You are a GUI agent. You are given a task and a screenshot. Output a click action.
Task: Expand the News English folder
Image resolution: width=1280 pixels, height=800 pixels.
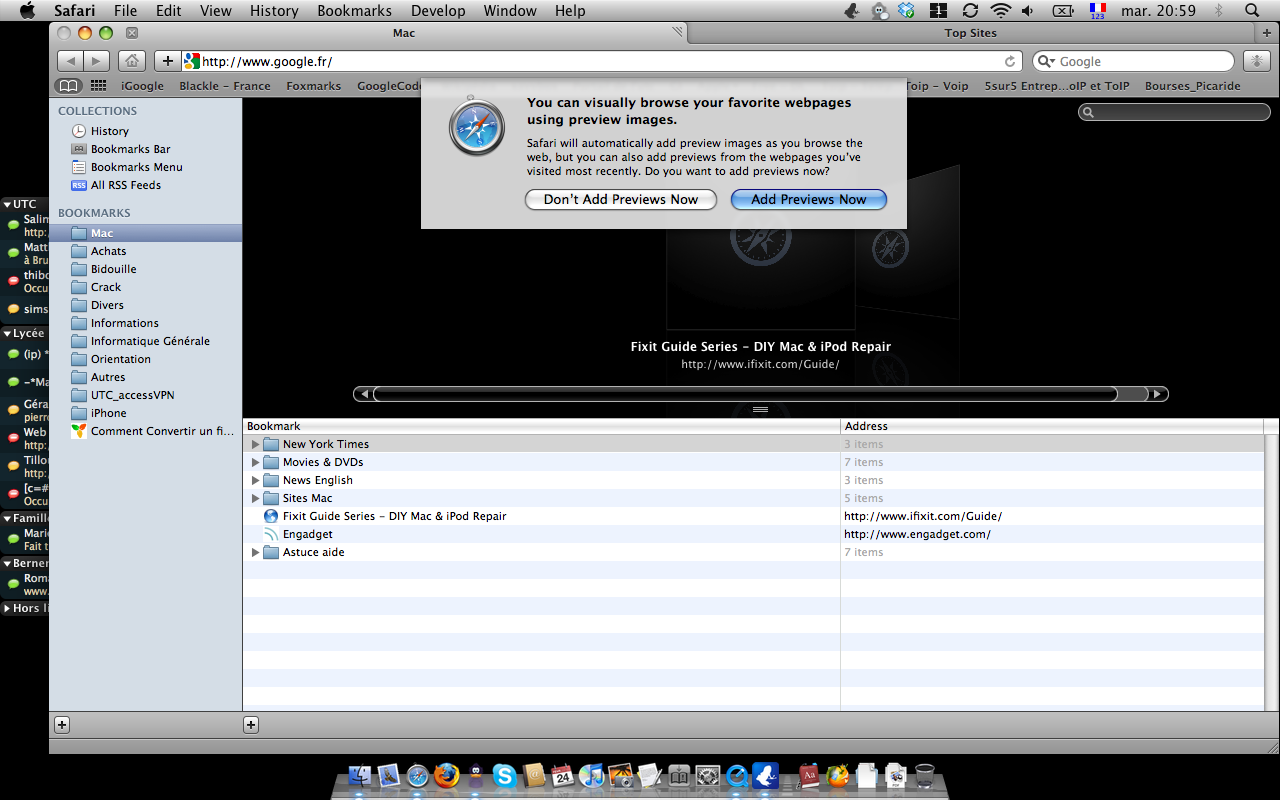coord(255,480)
